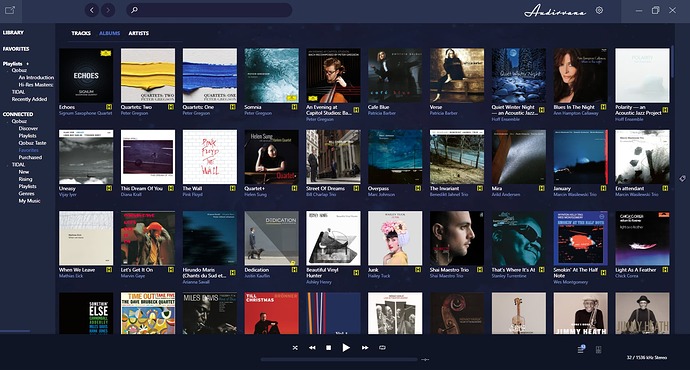Open the Library section
Viewport: 690px width, 370px height.
point(13,33)
